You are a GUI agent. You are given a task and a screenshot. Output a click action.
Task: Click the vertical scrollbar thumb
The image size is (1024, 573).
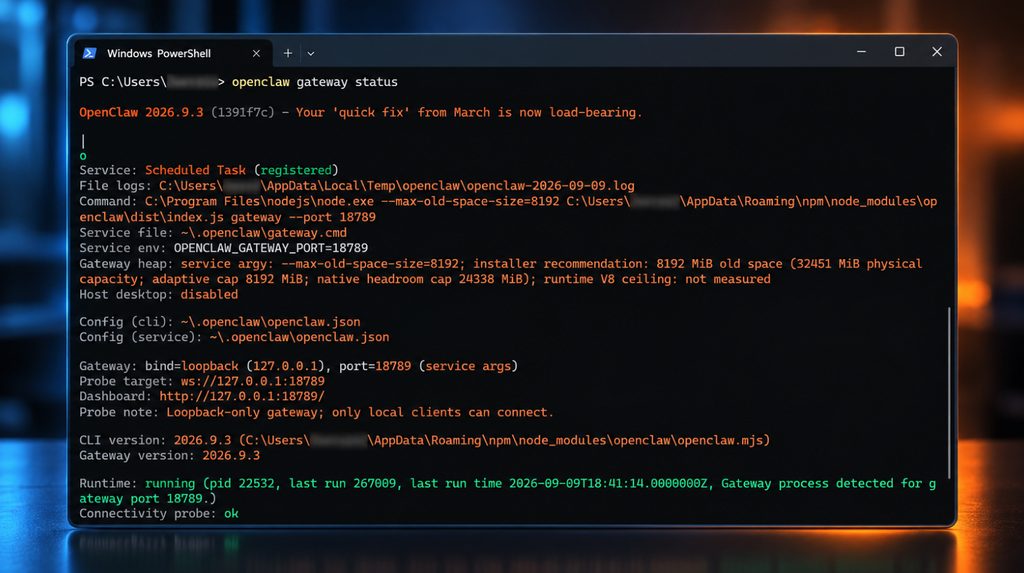[949, 393]
